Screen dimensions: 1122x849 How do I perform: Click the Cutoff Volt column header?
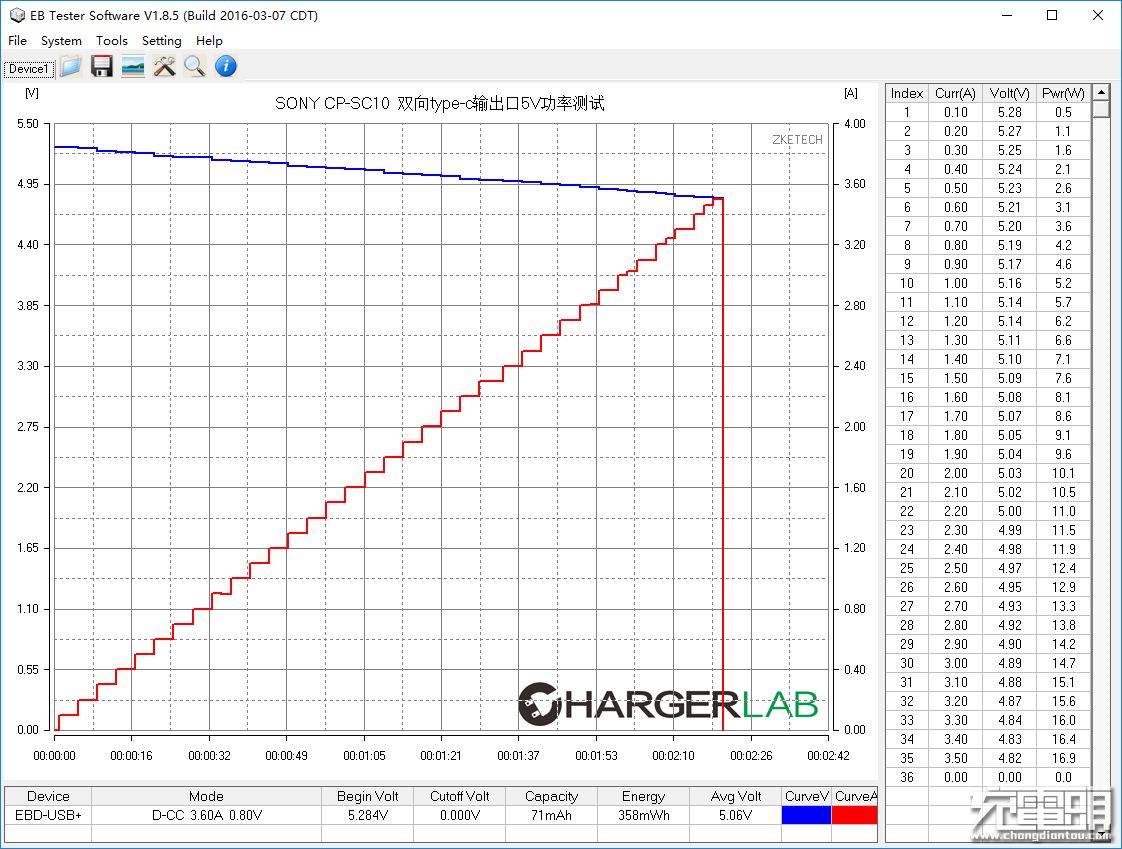tap(459, 796)
